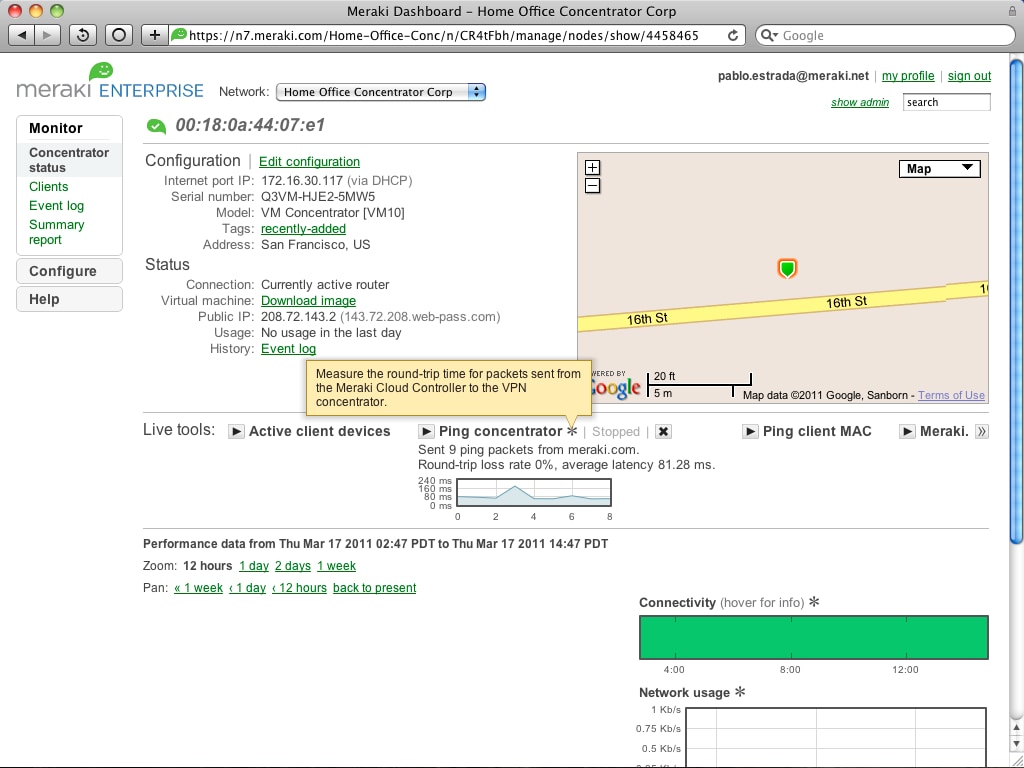Start the Active client devices live tool

236,432
